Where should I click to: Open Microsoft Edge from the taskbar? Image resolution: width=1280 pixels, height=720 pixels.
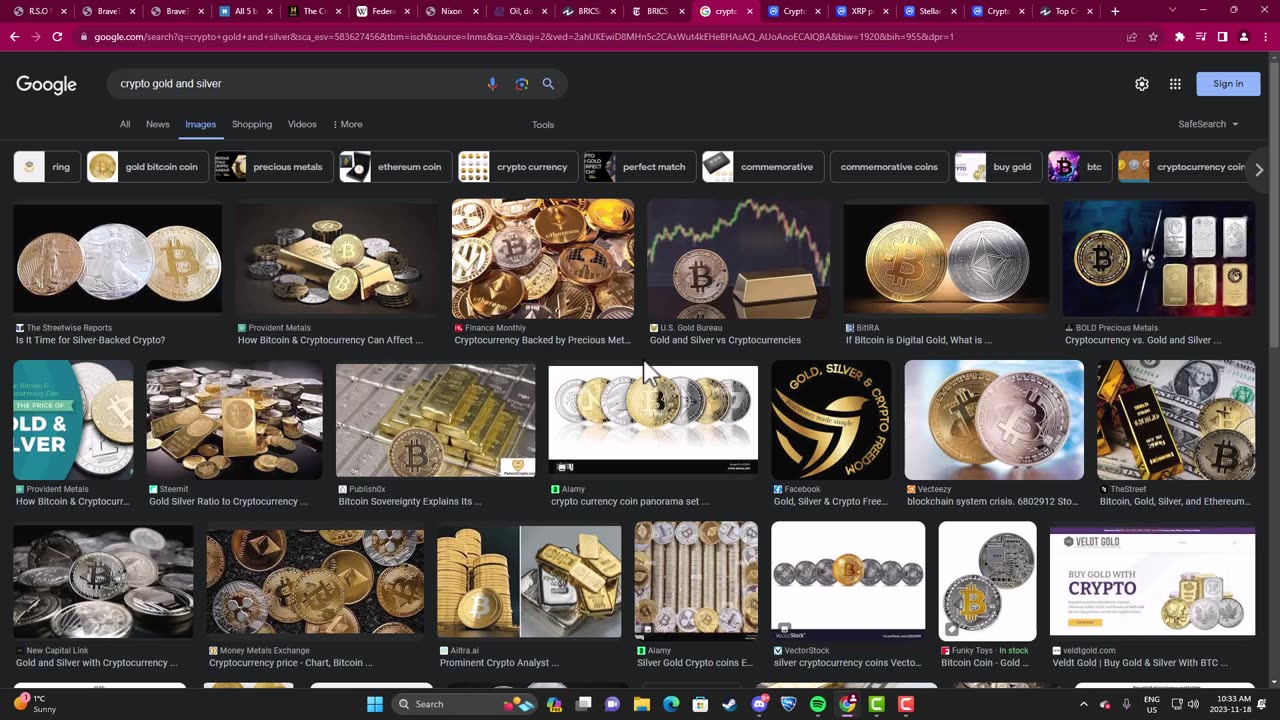(671, 704)
